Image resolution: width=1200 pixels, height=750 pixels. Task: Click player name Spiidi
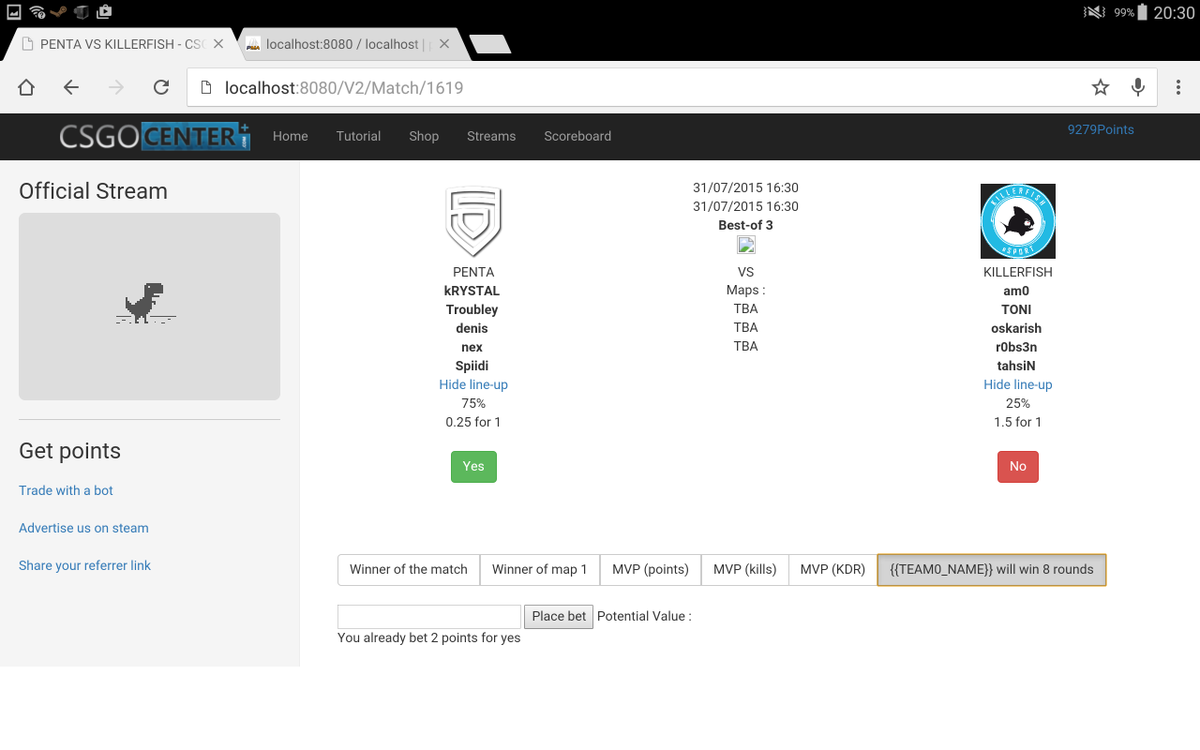click(x=472, y=366)
